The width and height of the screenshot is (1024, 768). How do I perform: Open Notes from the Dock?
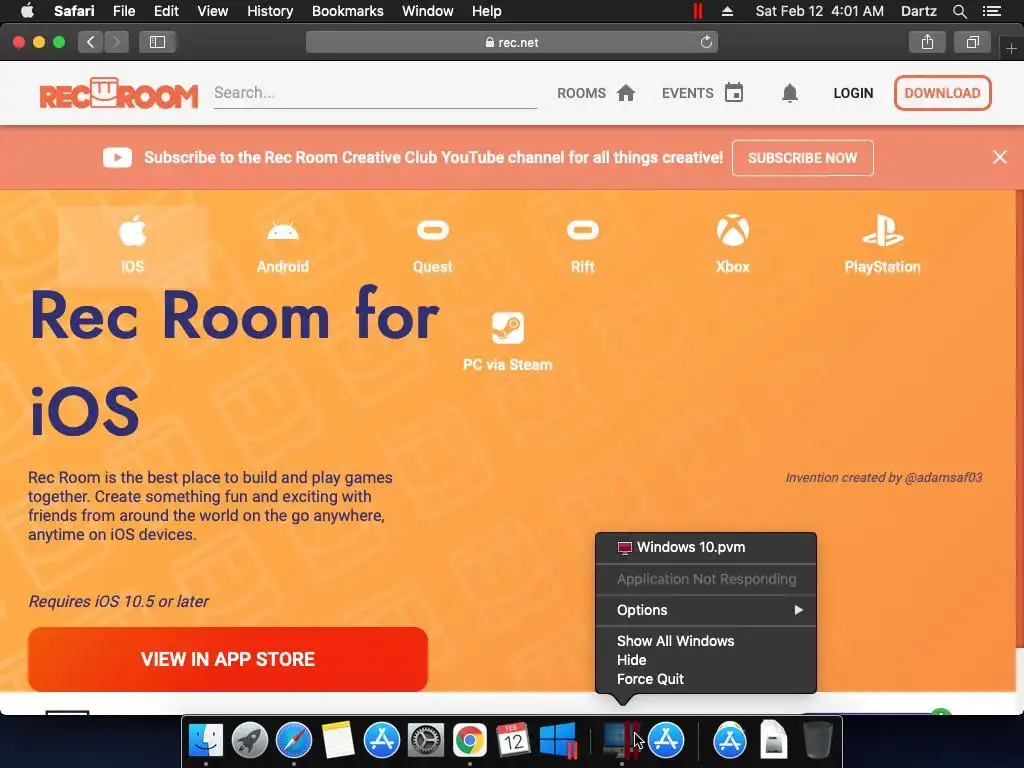[x=338, y=740]
